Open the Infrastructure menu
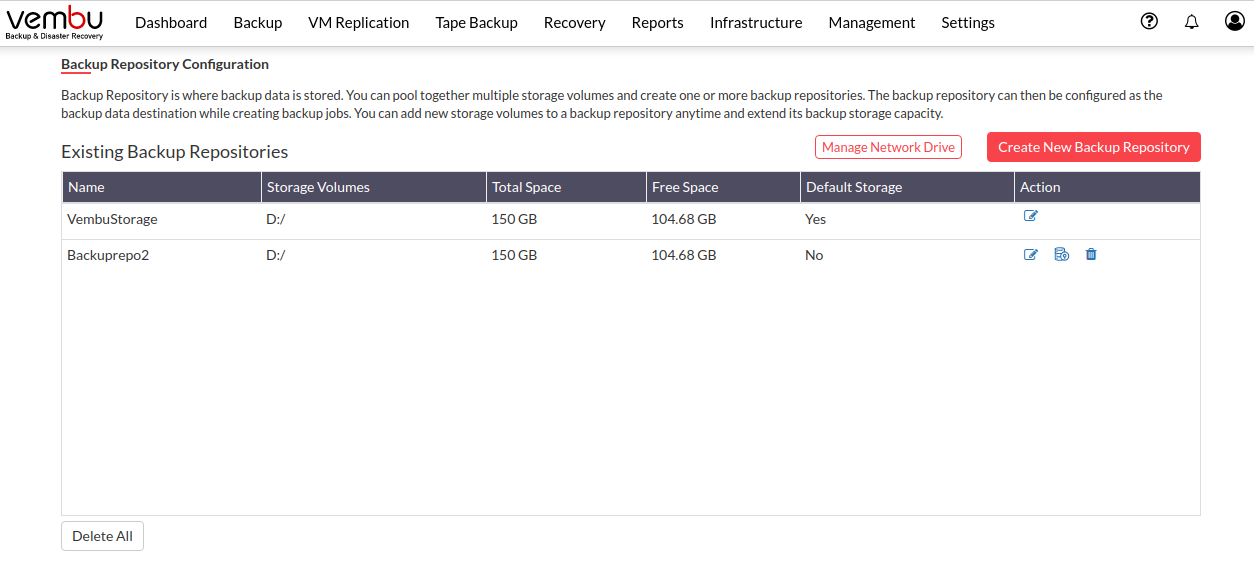 pos(756,22)
